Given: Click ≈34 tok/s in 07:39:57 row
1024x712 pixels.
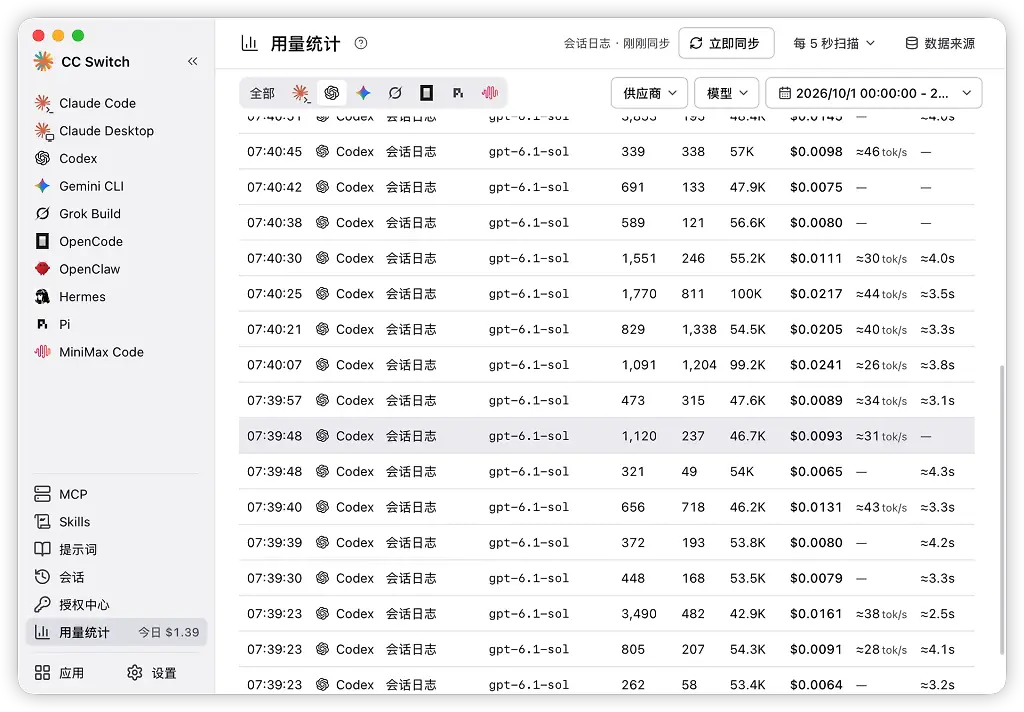Looking at the screenshot, I should click(881, 400).
